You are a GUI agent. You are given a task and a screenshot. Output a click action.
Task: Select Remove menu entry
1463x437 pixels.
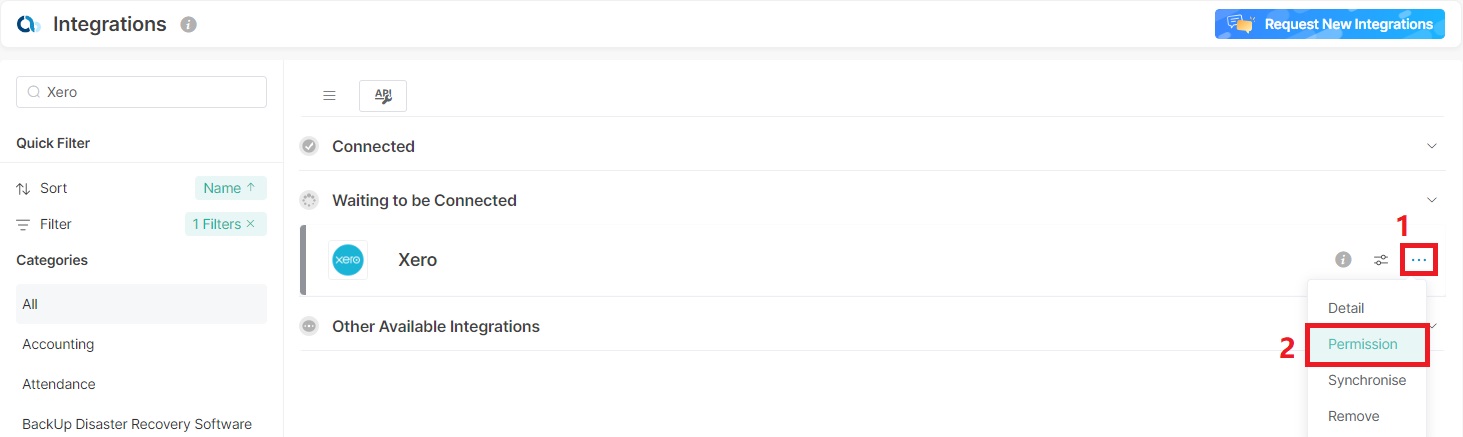tap(1353, 416)
